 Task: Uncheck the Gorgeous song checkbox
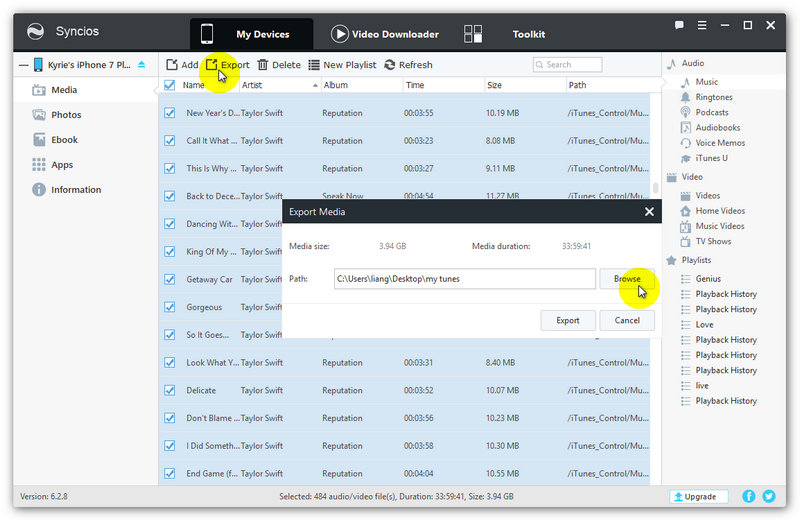169,307
